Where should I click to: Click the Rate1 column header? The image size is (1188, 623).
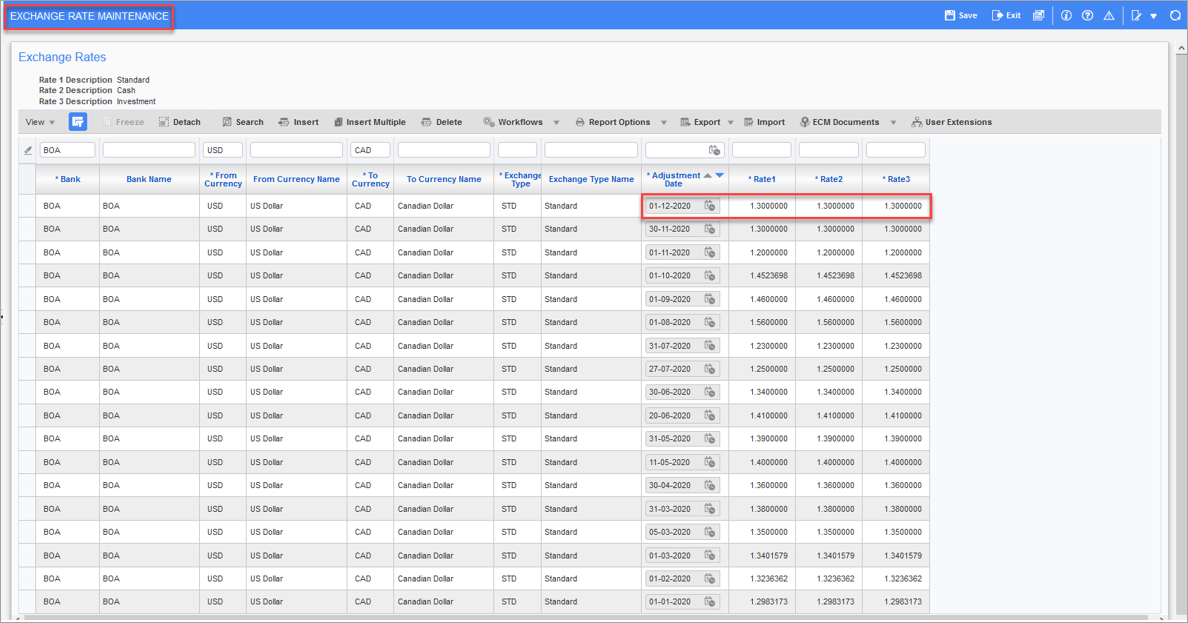pos(762,179)
